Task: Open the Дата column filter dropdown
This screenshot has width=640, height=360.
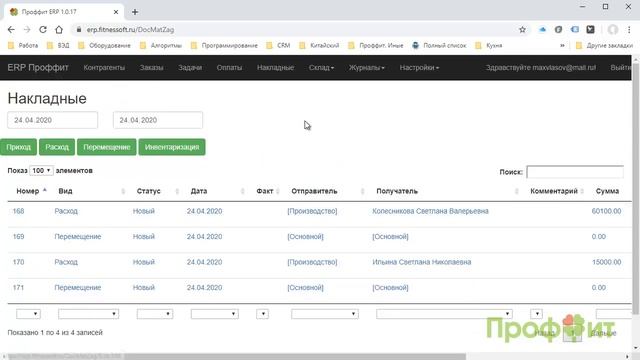Action: coord(214,314)
